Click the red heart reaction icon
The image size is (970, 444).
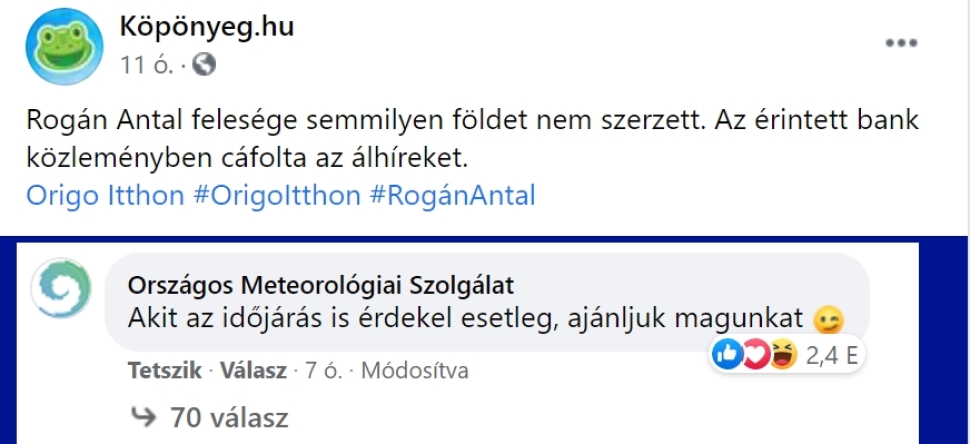point(757,354)
